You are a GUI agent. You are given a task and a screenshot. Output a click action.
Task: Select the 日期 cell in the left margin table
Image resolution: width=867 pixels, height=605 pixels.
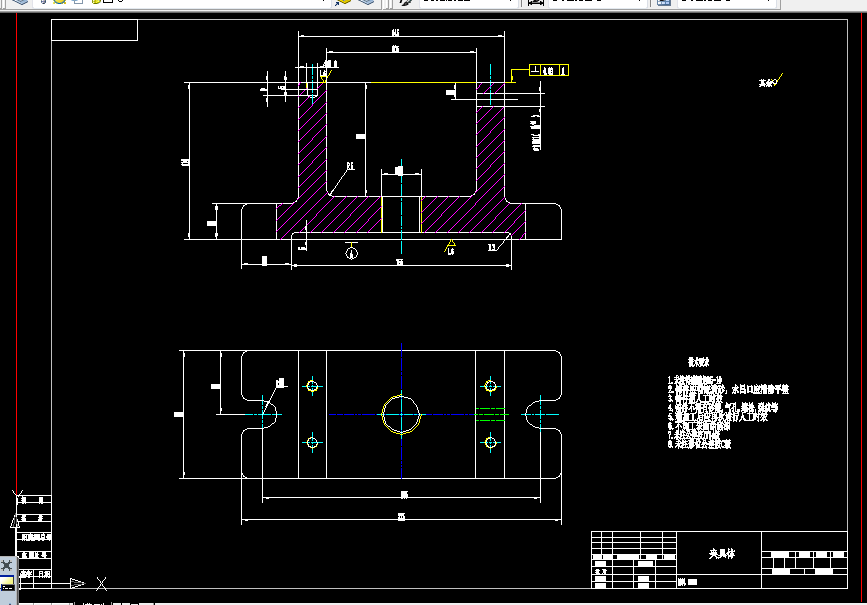(x=44, y=574)
